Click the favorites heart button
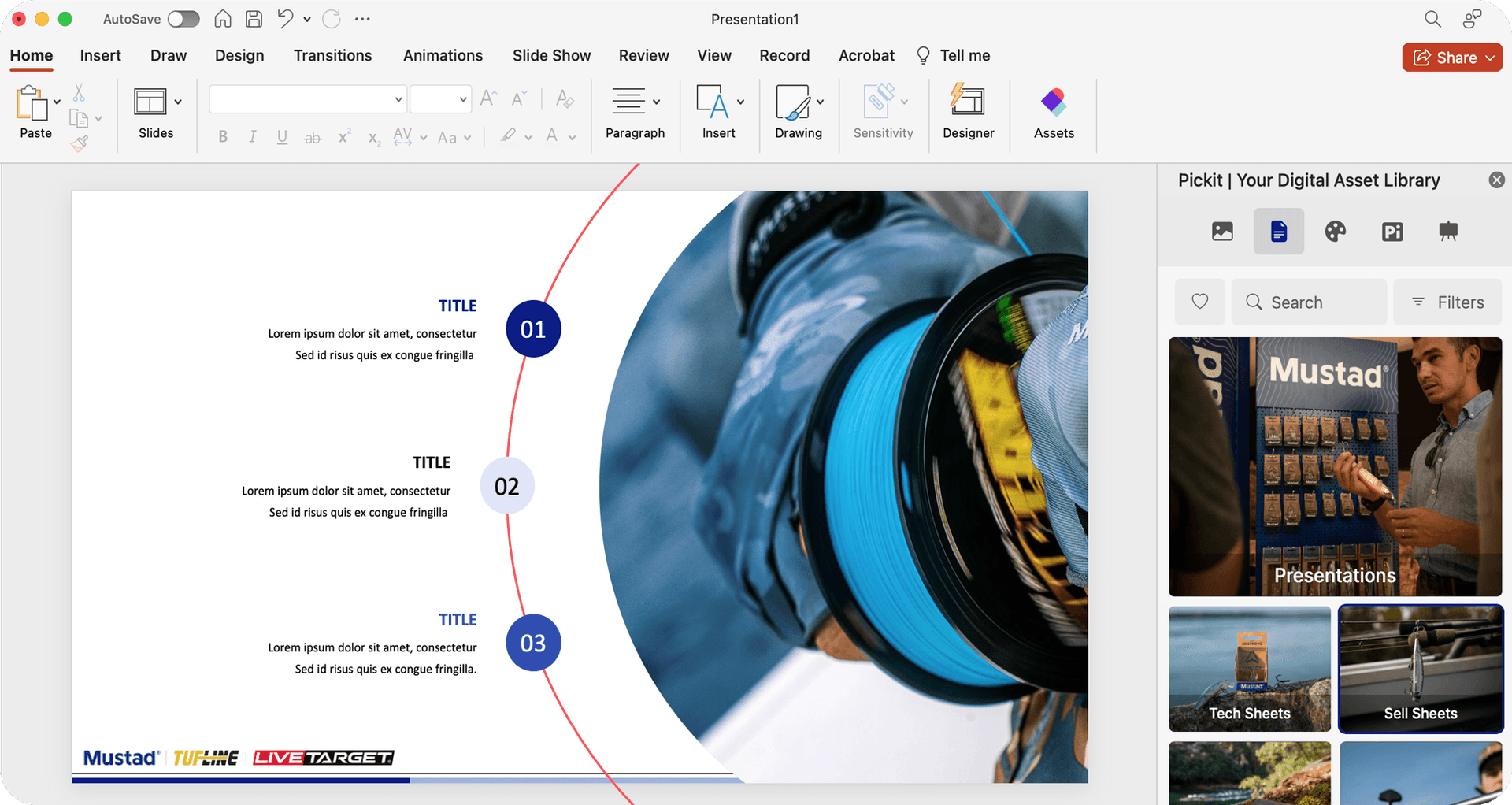Image resolution: width=1512 pixels, height=805 pixels. pos(1200,302)
